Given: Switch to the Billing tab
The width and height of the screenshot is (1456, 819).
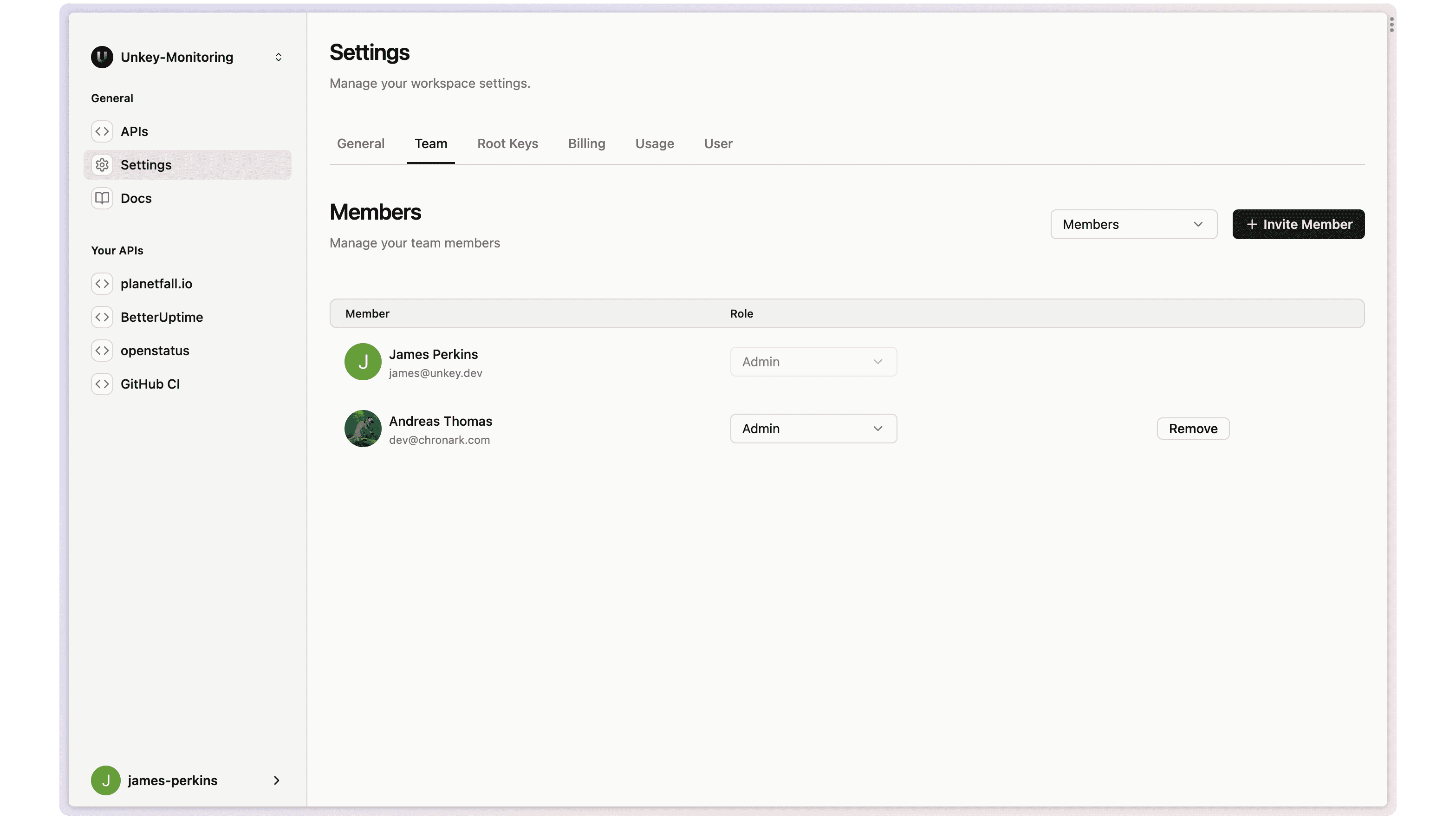Looking at the screenshot, I should (x=586, y=143).
